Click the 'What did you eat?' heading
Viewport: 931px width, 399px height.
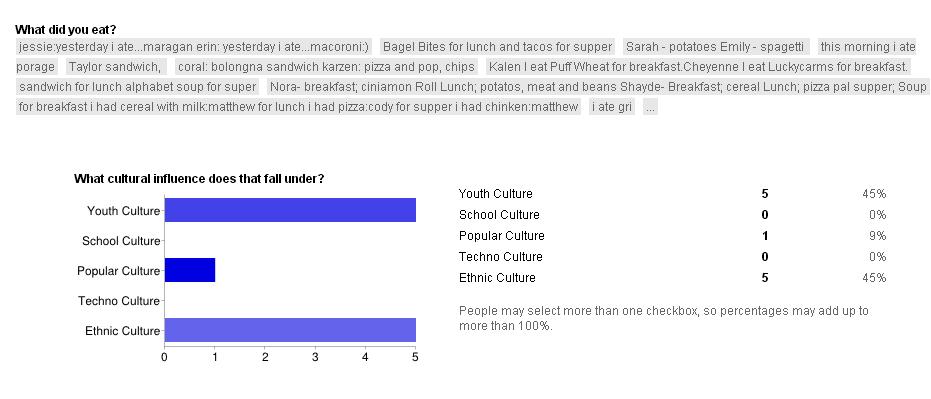(x=65, y=30)
